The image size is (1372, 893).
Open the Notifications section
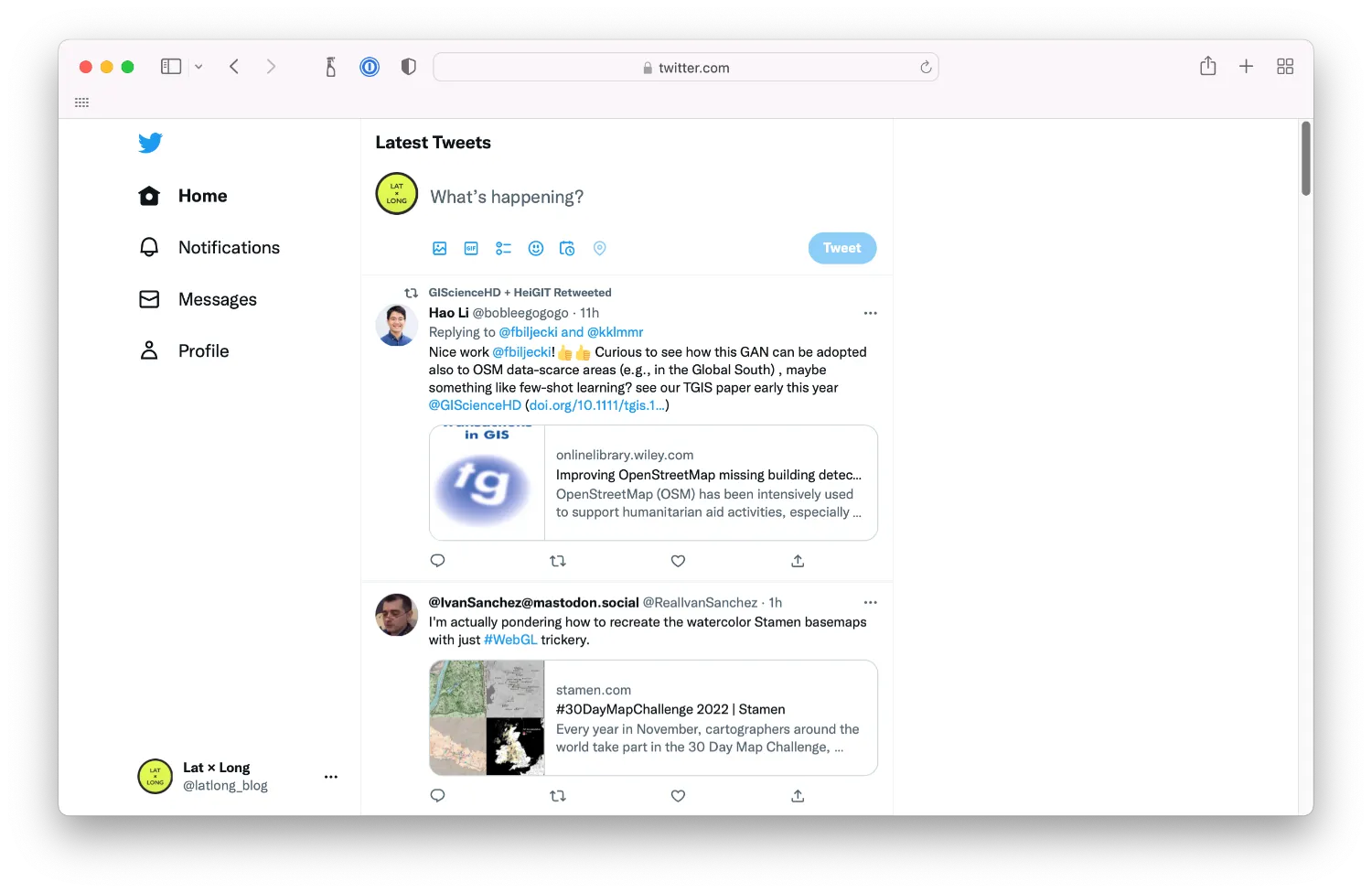coord(229,247)
